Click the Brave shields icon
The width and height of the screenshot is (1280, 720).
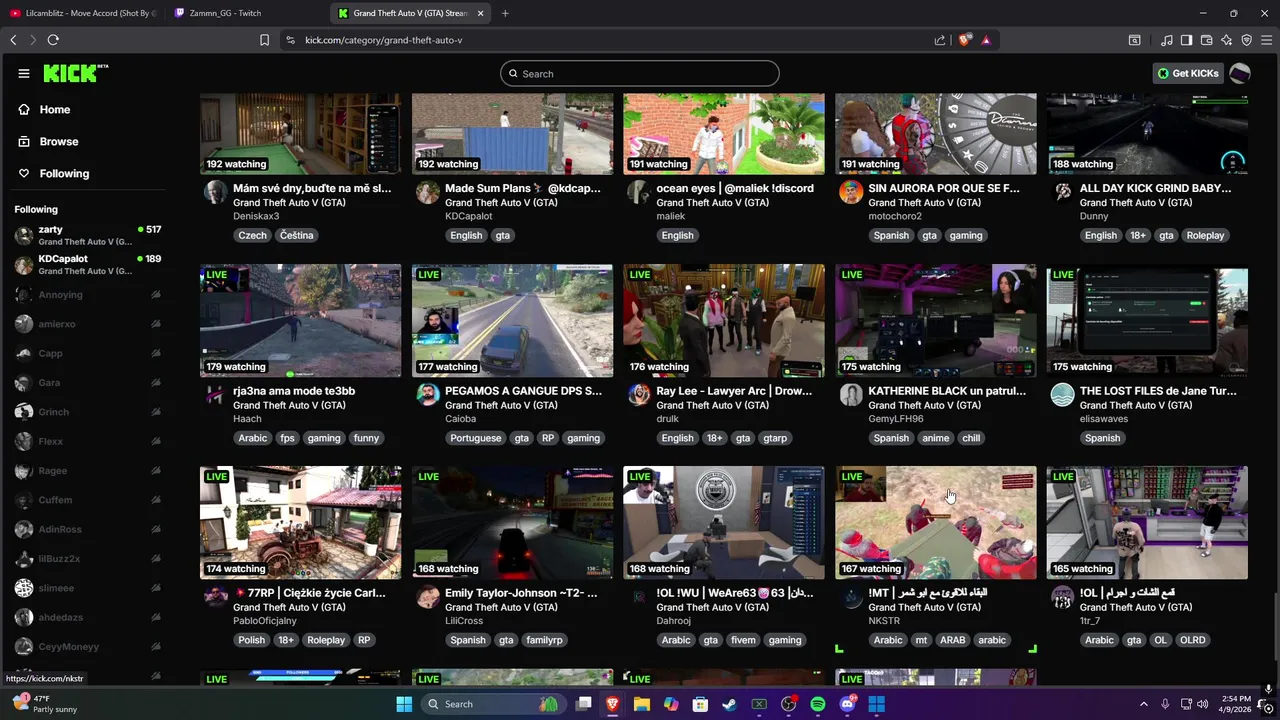tap(964, 40)
